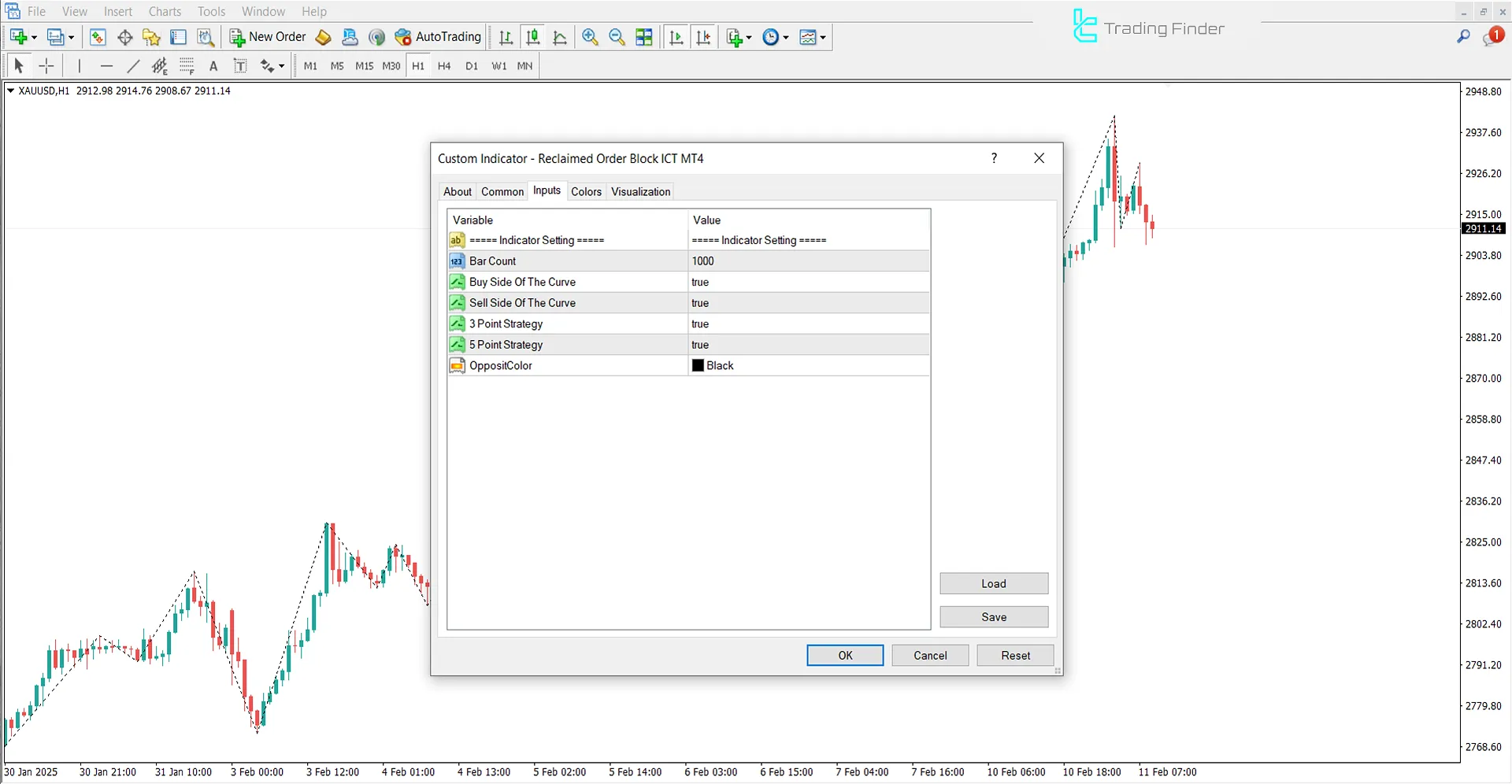Zoom in on the chart
Viewport: 1512px width, 784px height.
tap(590, 37)
